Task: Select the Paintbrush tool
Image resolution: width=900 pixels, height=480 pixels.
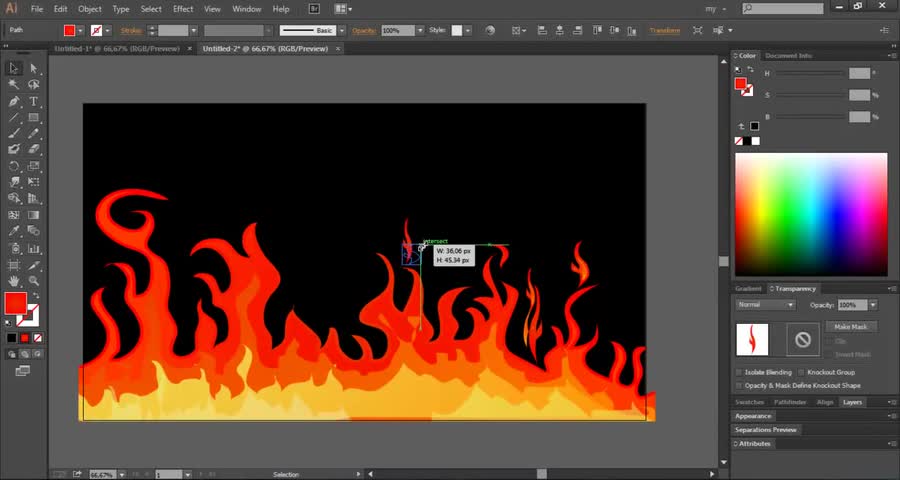Action: 14,133
